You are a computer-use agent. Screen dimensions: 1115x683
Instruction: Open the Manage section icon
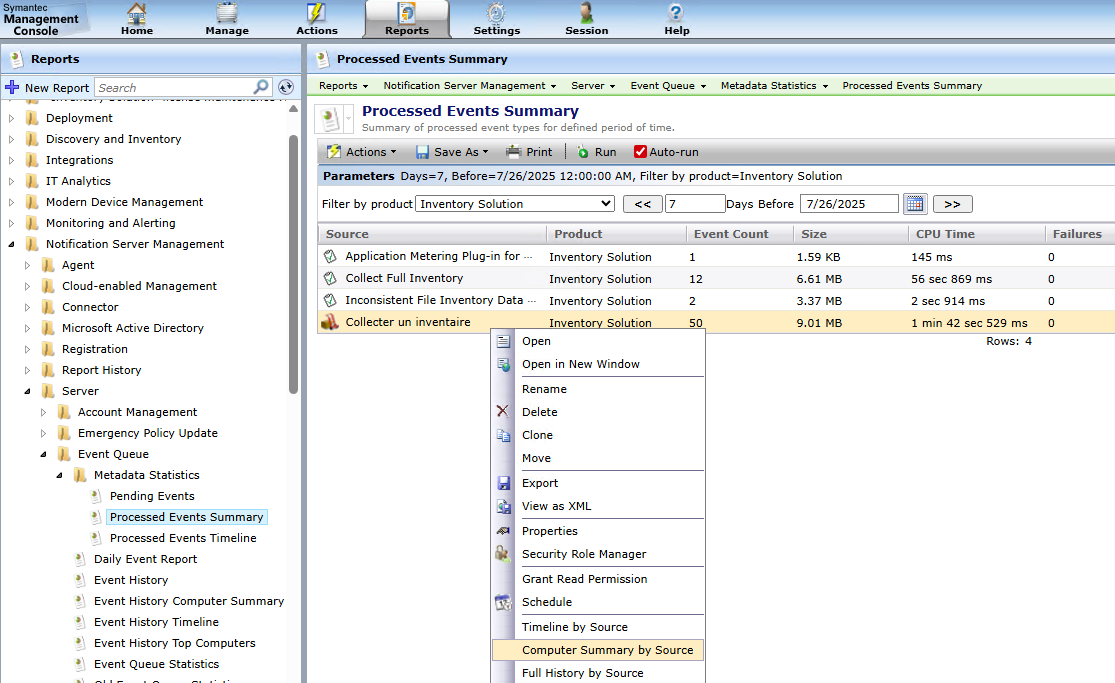pyautogui.click(x=227, y=13)
